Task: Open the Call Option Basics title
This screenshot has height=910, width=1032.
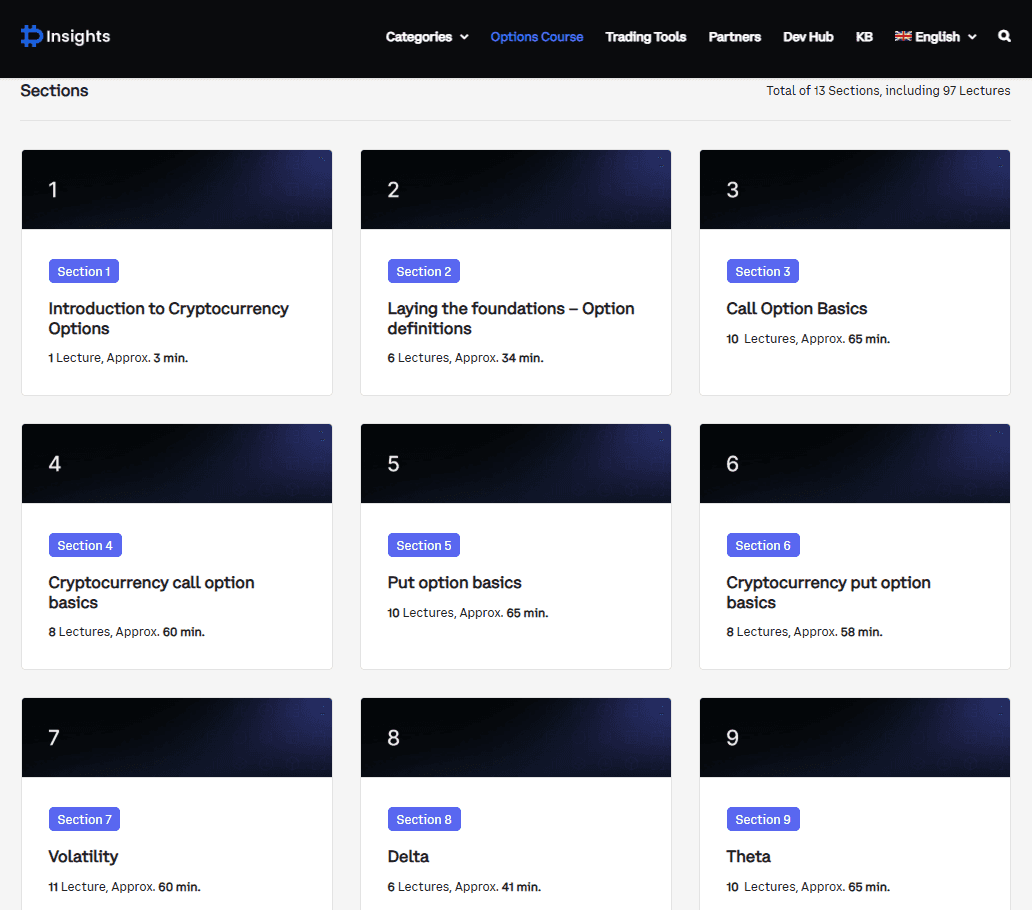Action: pyautogui.click(x=796, y=309)
